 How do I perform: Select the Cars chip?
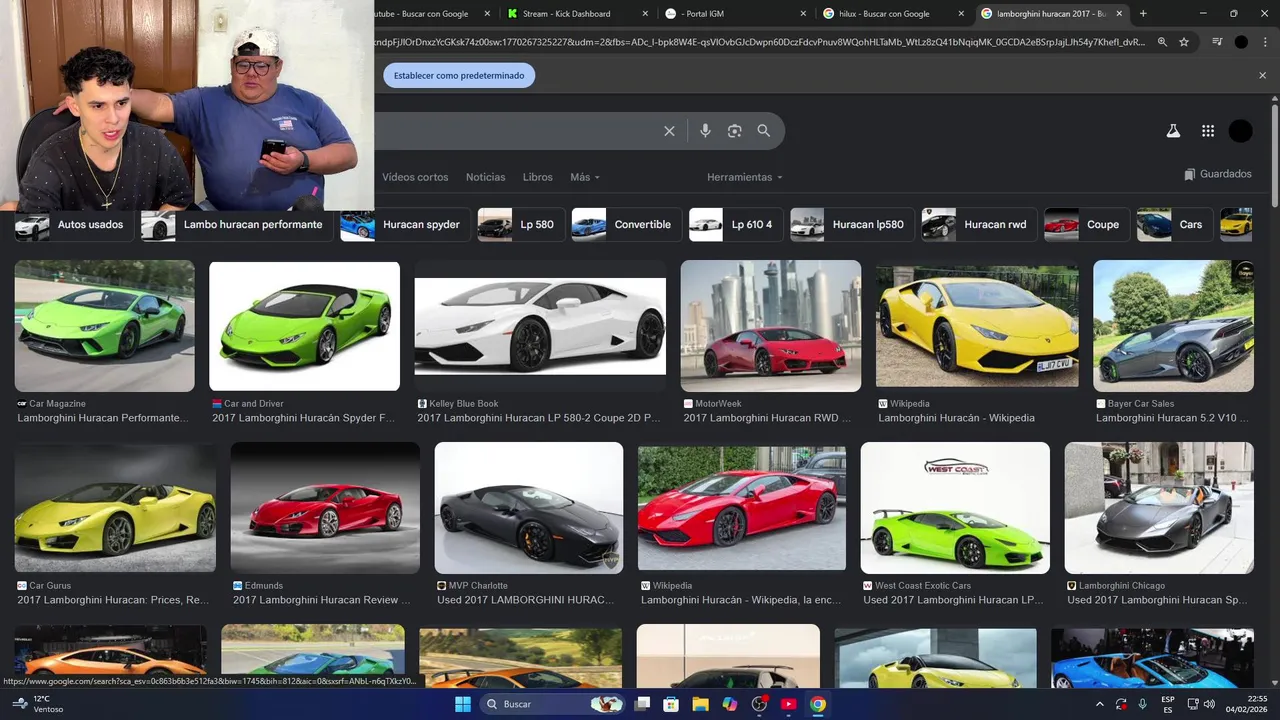(1175, 225)
